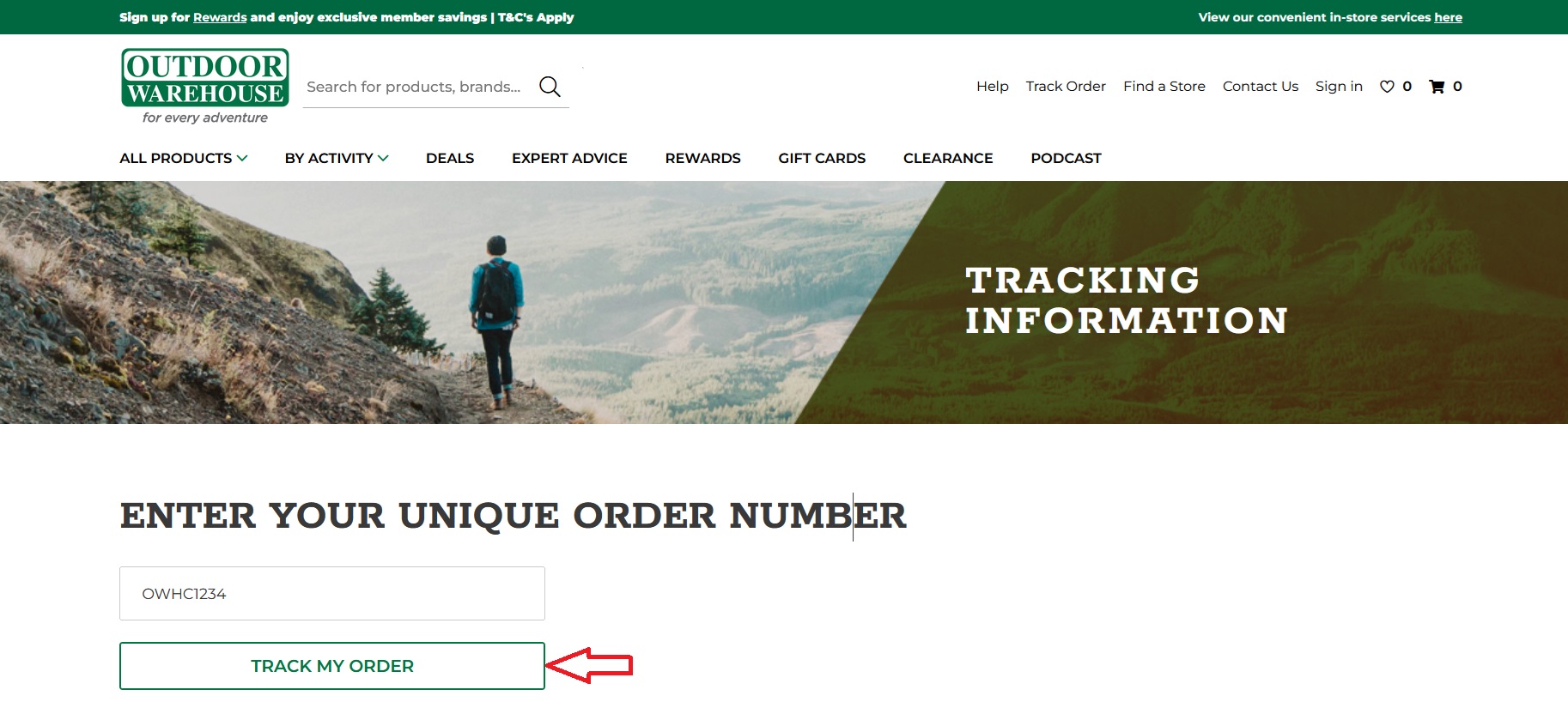This screenshot has width=1568, height=702.
Task: Click the Sign in link
Action: [1339, 86]
